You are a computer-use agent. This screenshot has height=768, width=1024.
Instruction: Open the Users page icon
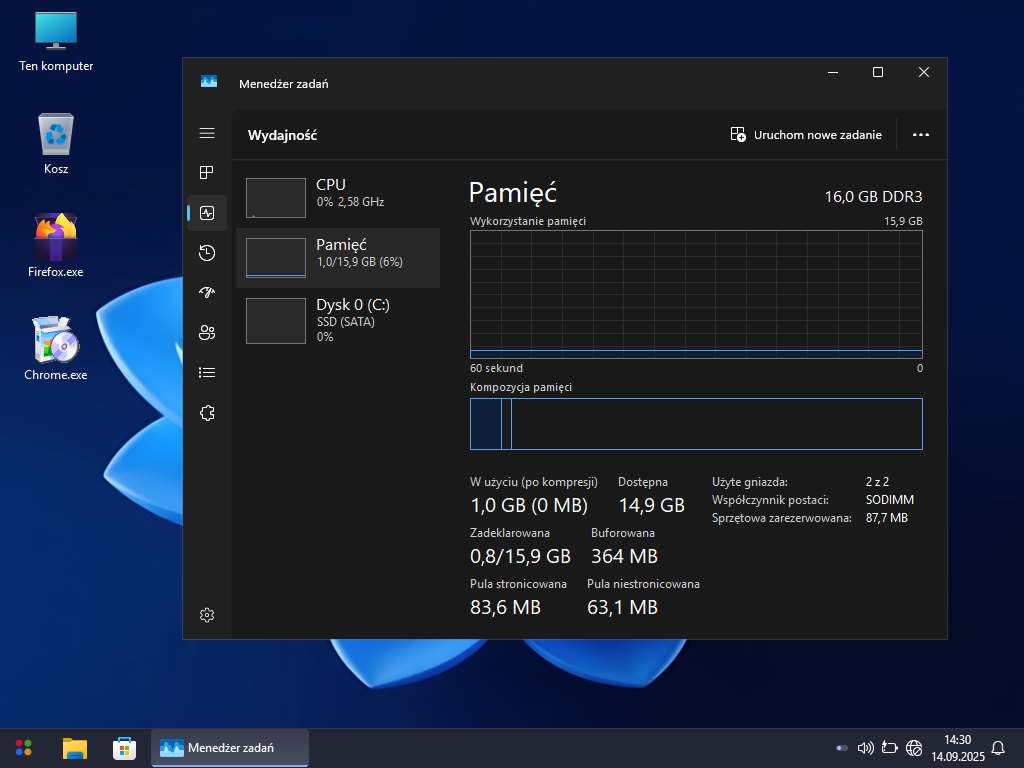(x=207, y=333)
